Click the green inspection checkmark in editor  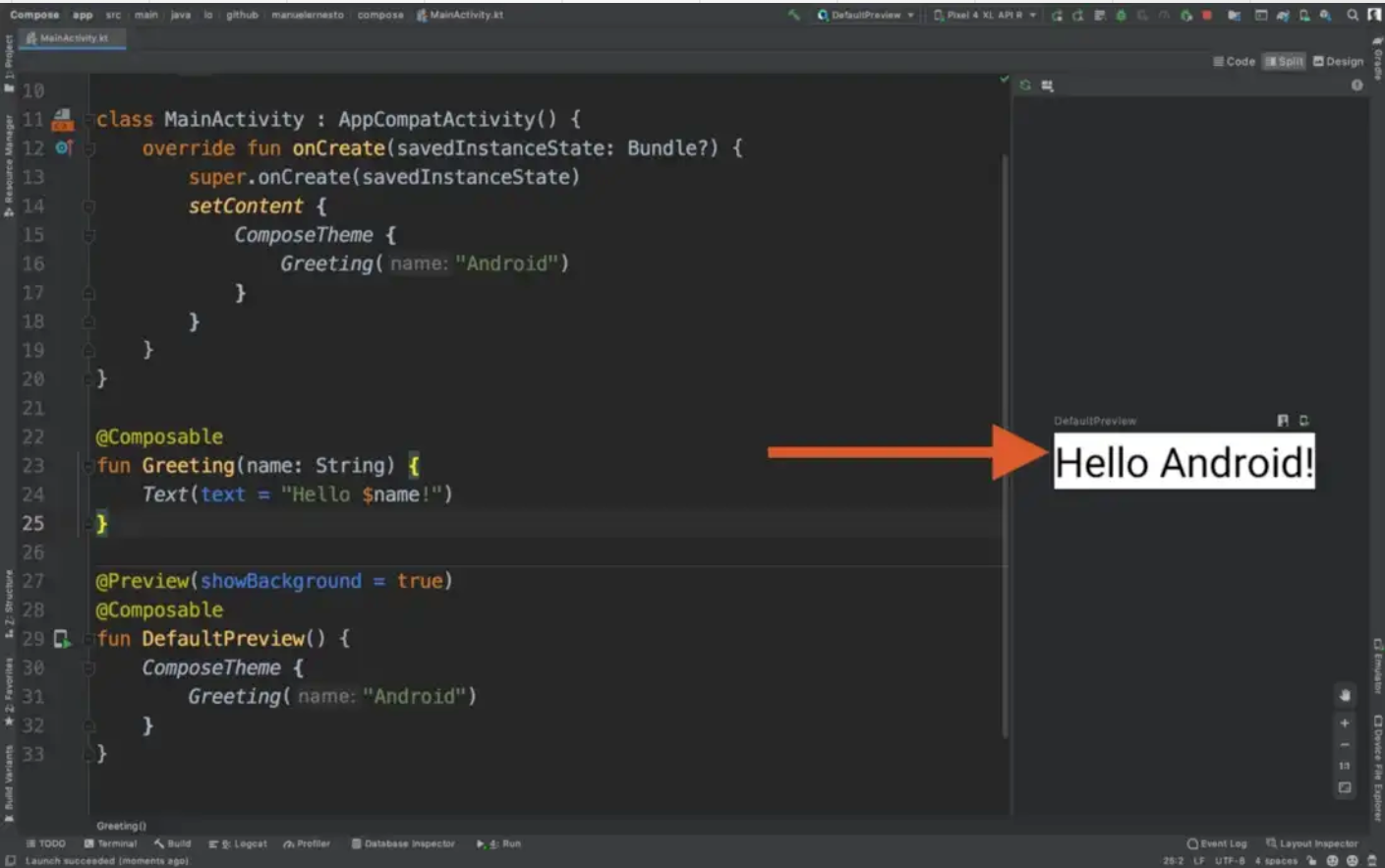click(1004, 79)
